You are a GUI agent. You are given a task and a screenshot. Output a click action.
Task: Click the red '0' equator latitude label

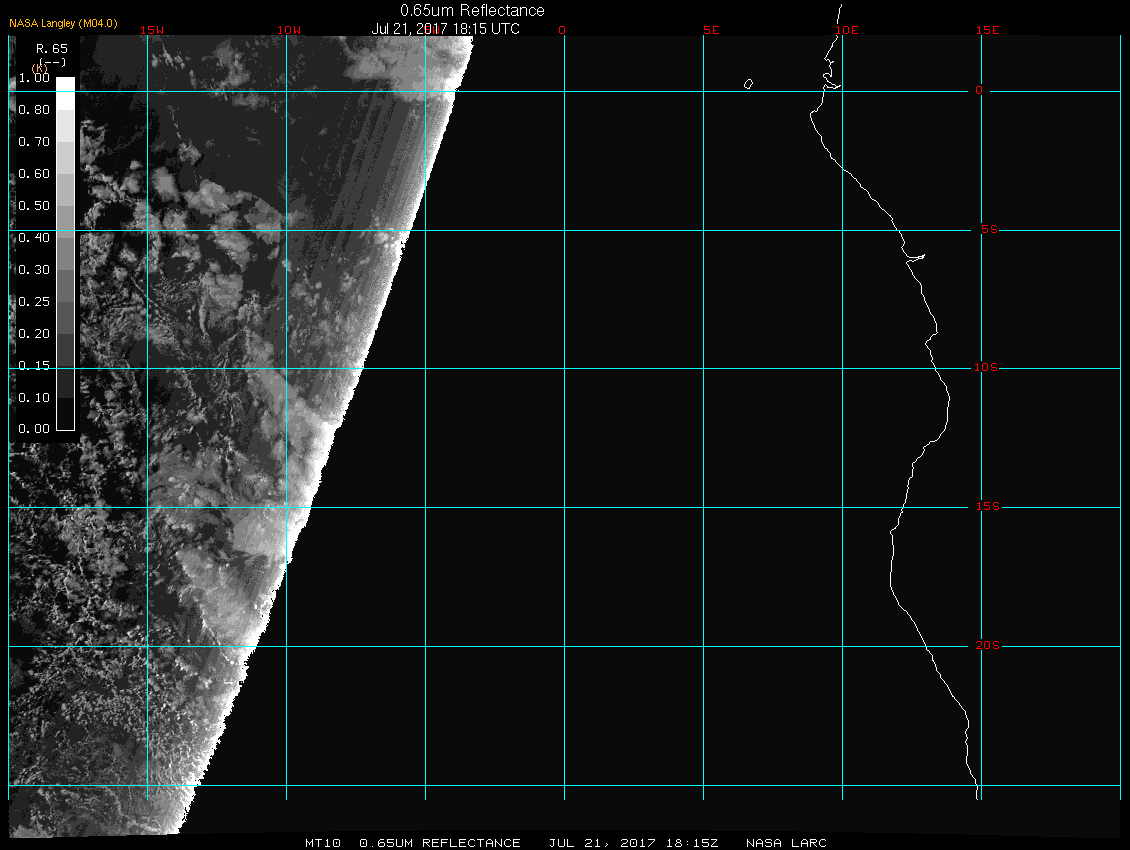pos(979,91)
